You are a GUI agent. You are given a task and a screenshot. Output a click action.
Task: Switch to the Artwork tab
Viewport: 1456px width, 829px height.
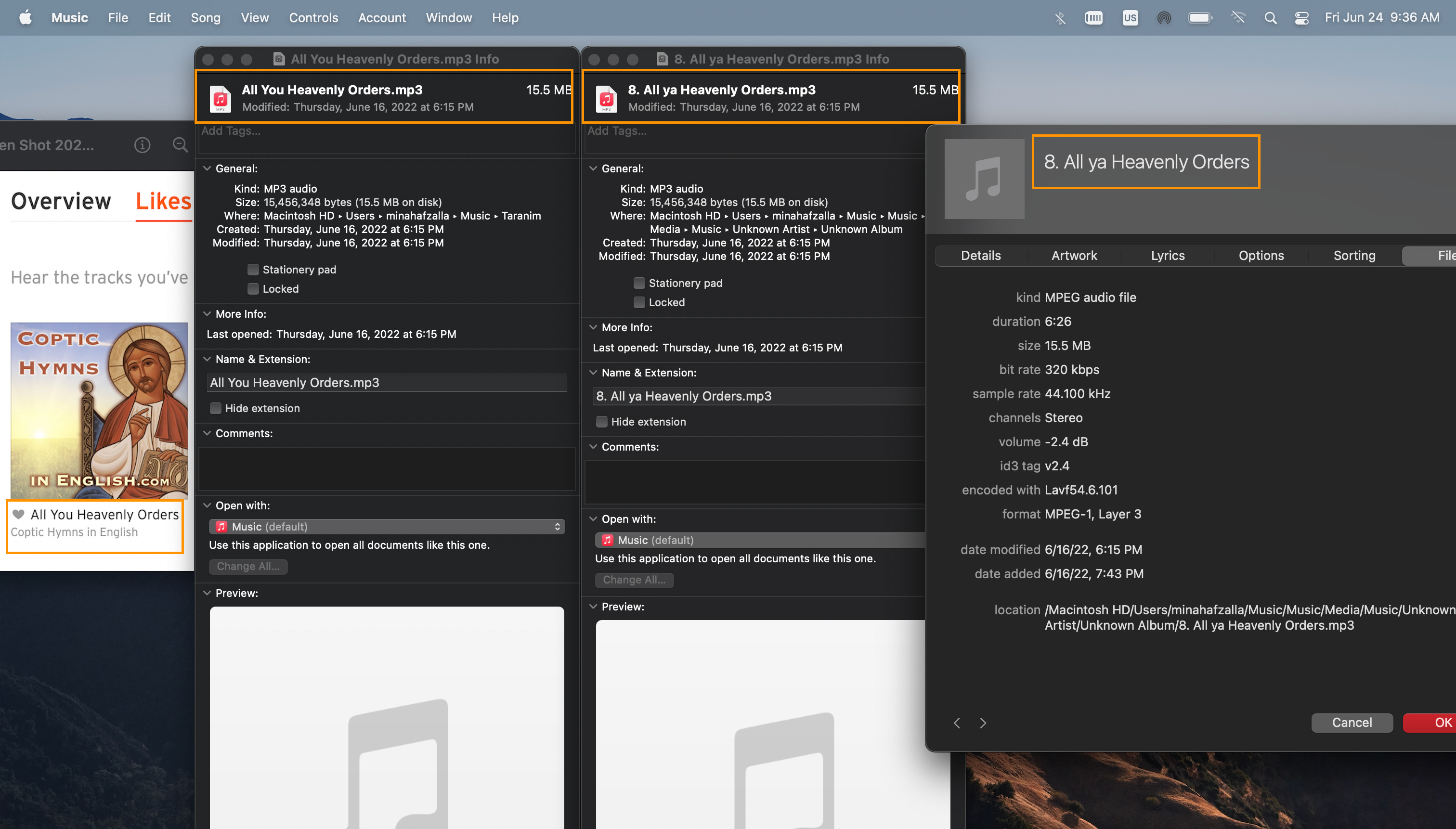click(1074, 256)
